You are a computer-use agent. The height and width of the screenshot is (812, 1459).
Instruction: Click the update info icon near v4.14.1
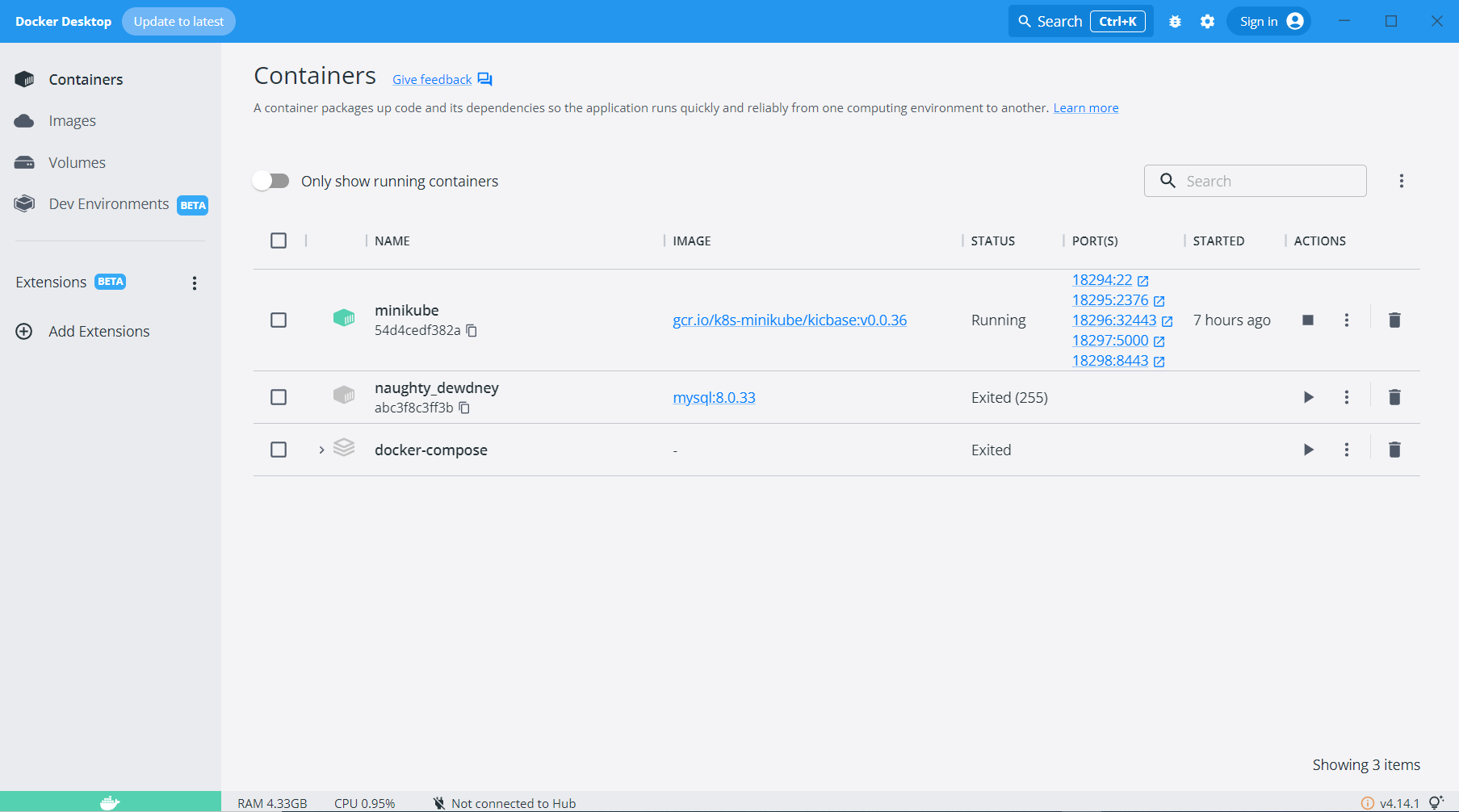1367,803
